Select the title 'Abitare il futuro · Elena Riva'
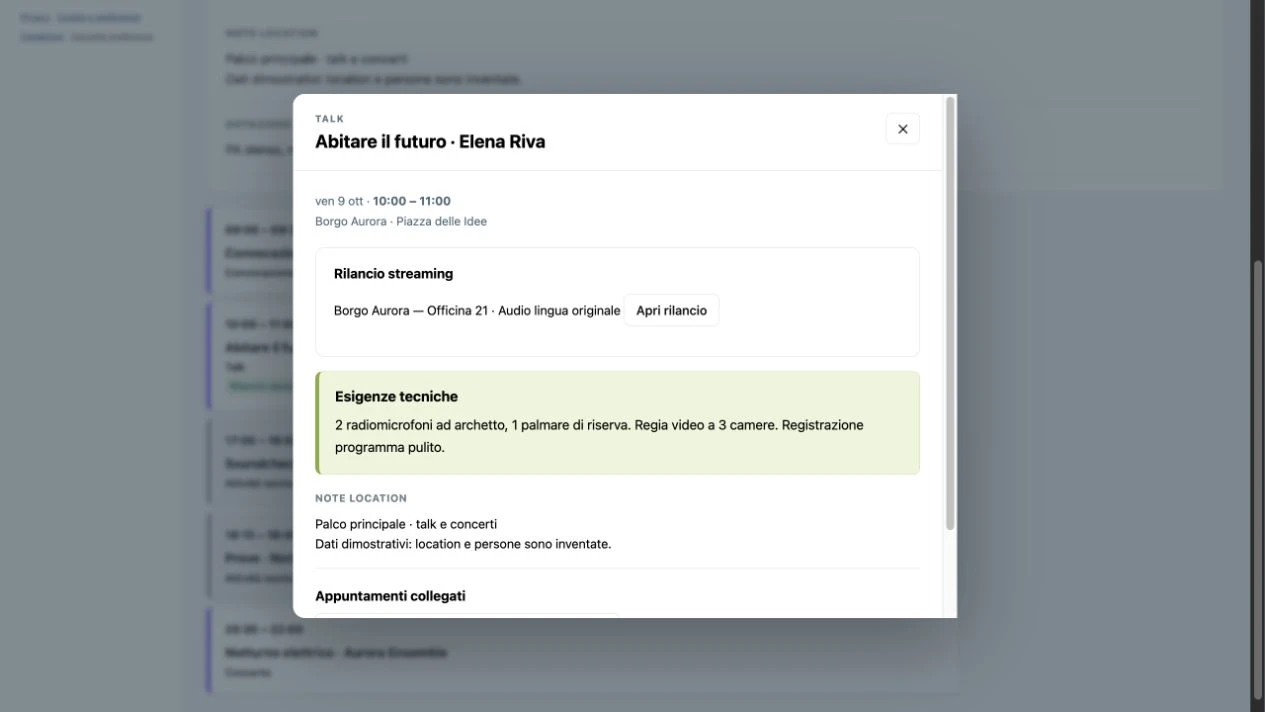The width and height of the screenshot is (1265, 712). (x=430, y=142)
